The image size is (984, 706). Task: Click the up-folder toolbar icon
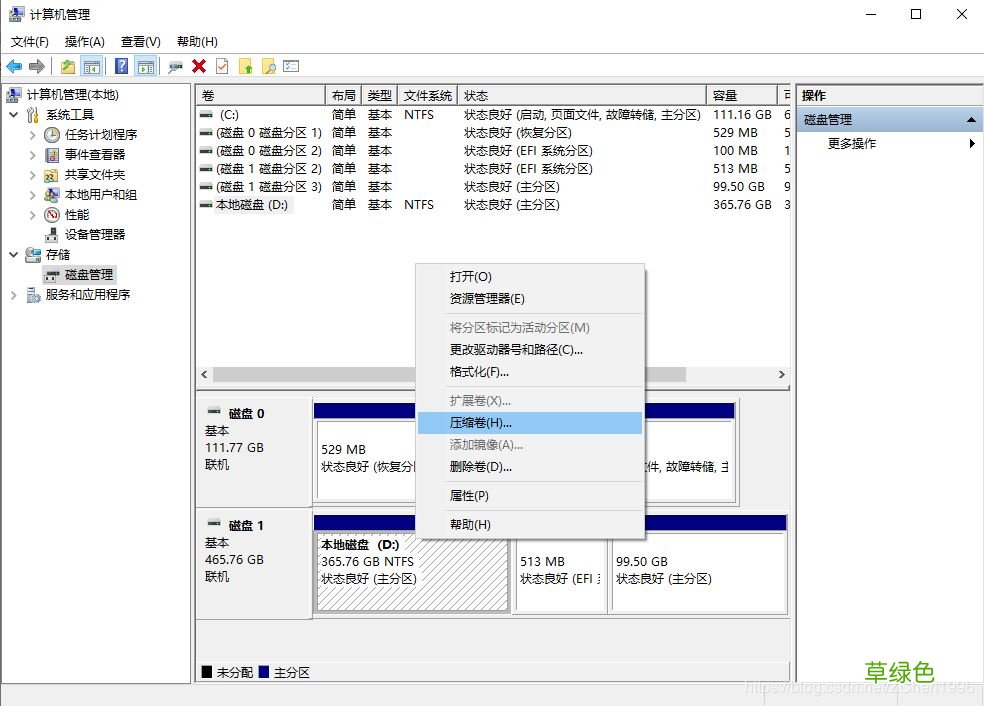[68, 66]
